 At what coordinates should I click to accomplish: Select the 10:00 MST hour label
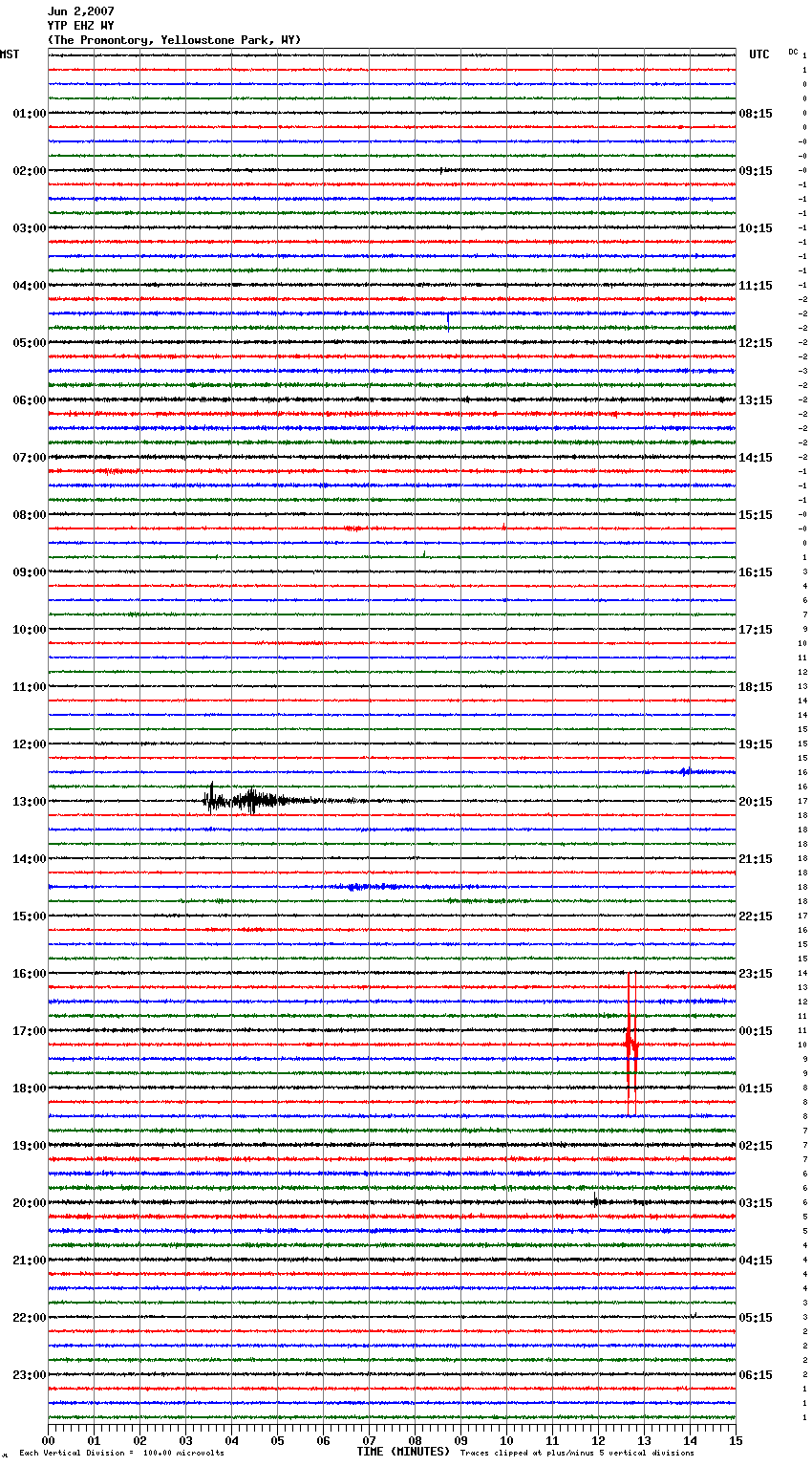(30, 630)
